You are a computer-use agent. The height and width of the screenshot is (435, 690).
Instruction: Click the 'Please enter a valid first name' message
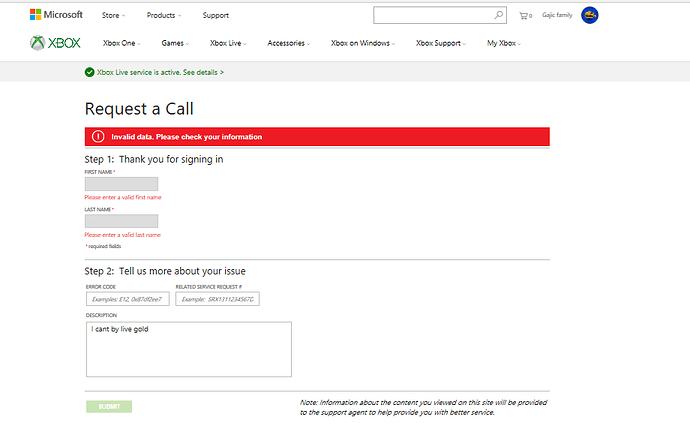123,197
